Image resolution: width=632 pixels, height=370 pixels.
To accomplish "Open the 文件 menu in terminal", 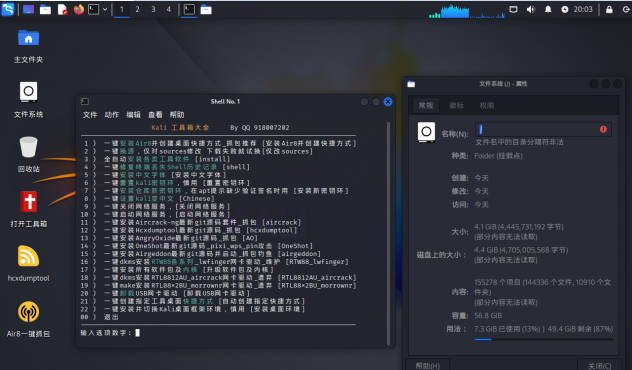I will pos(90,115).
